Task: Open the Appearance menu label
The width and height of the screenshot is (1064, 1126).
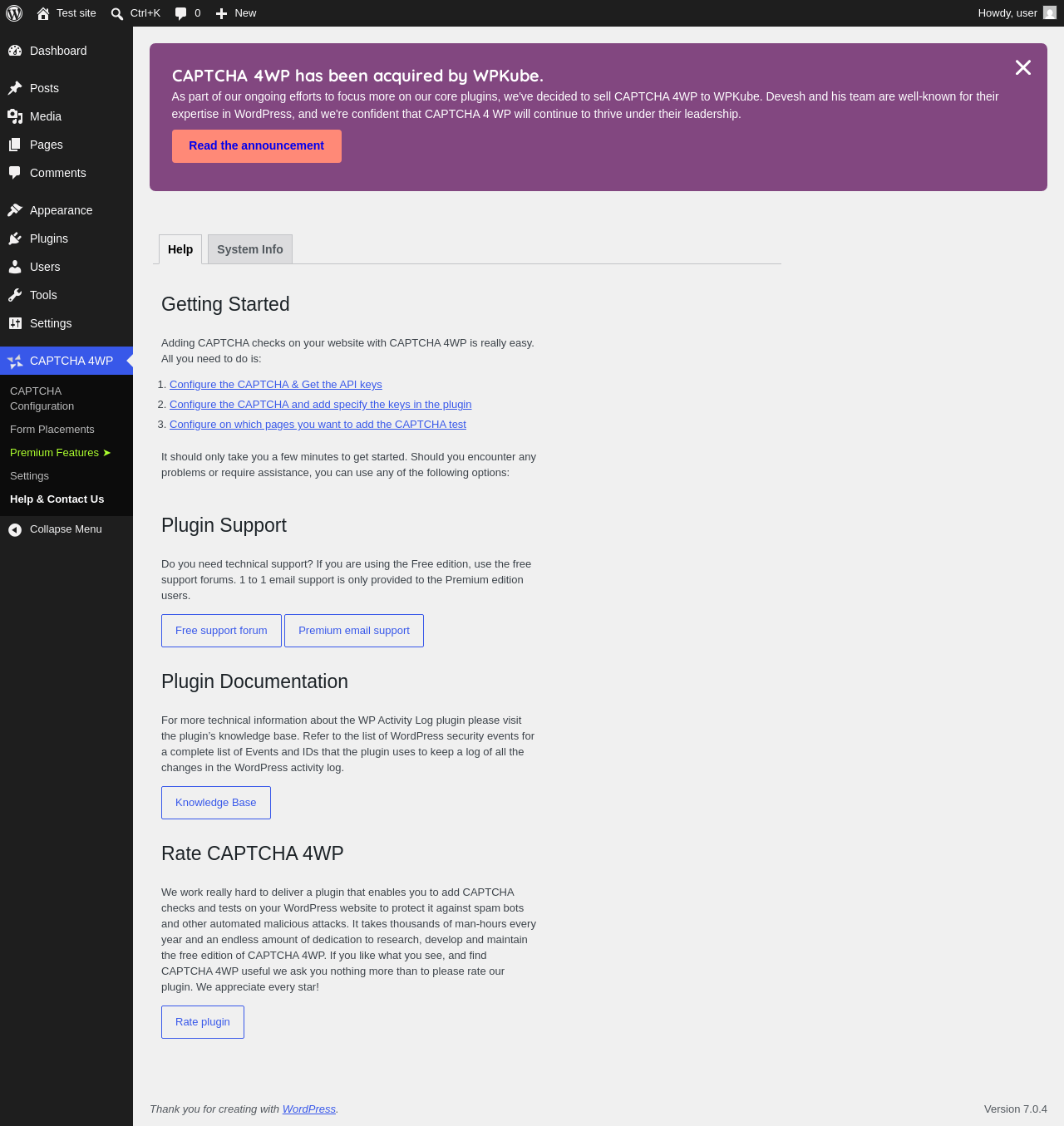Action: pos(62,210)
